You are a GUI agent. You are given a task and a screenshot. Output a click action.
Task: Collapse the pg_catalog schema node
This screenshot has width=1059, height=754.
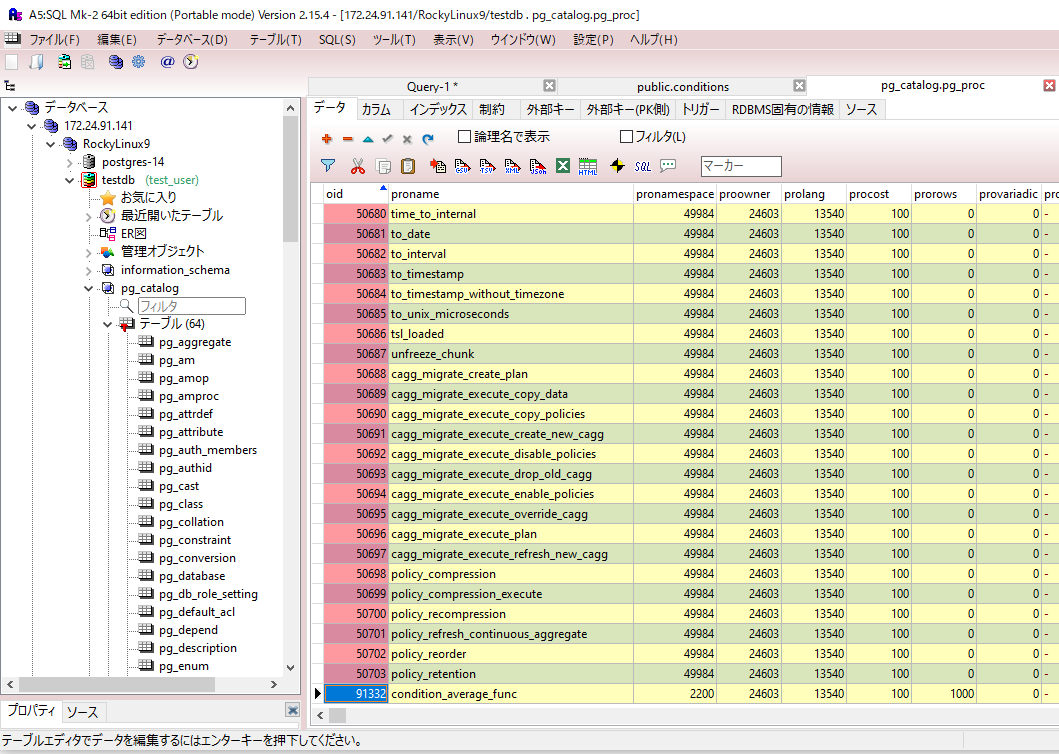coord(88,288)
